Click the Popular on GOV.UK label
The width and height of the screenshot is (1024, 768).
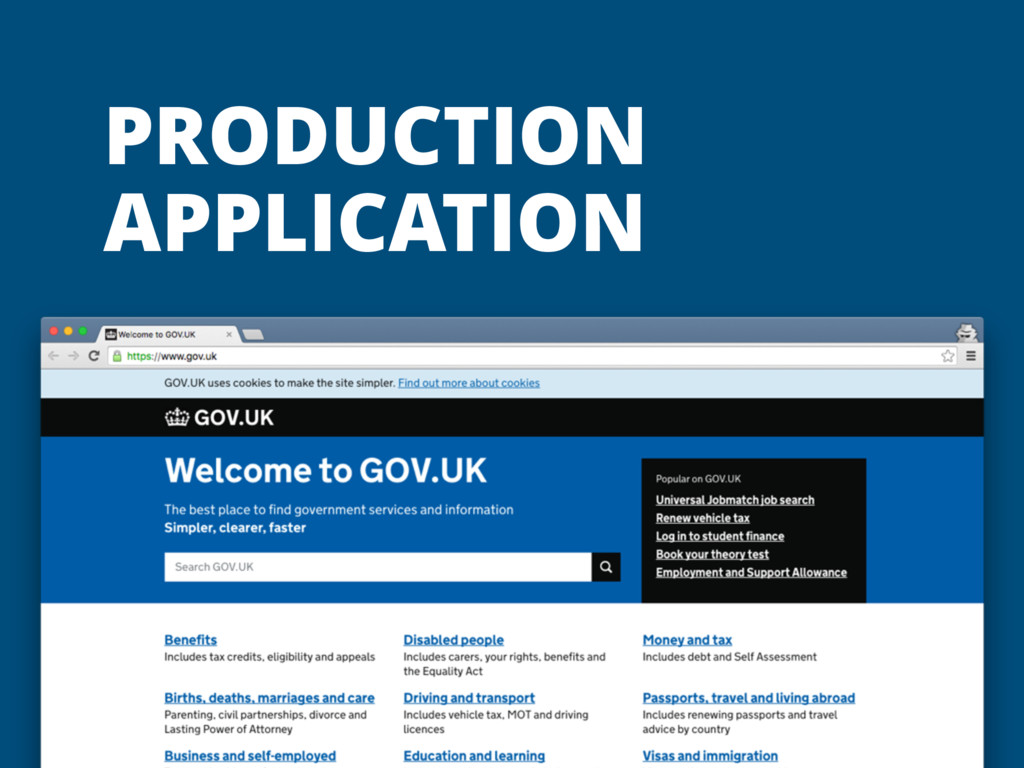pos(698,479)
